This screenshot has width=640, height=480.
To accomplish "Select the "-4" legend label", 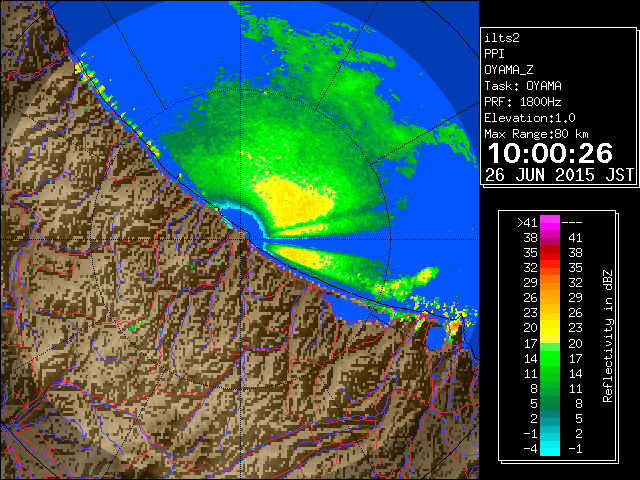I will 530,449.
